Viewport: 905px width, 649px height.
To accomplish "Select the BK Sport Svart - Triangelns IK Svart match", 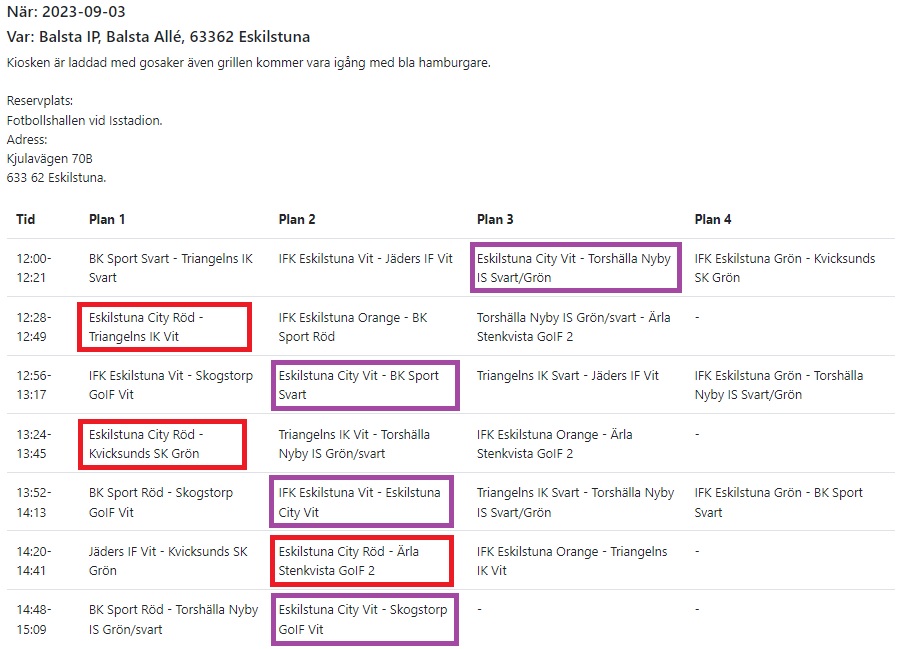I will (170, 268).
